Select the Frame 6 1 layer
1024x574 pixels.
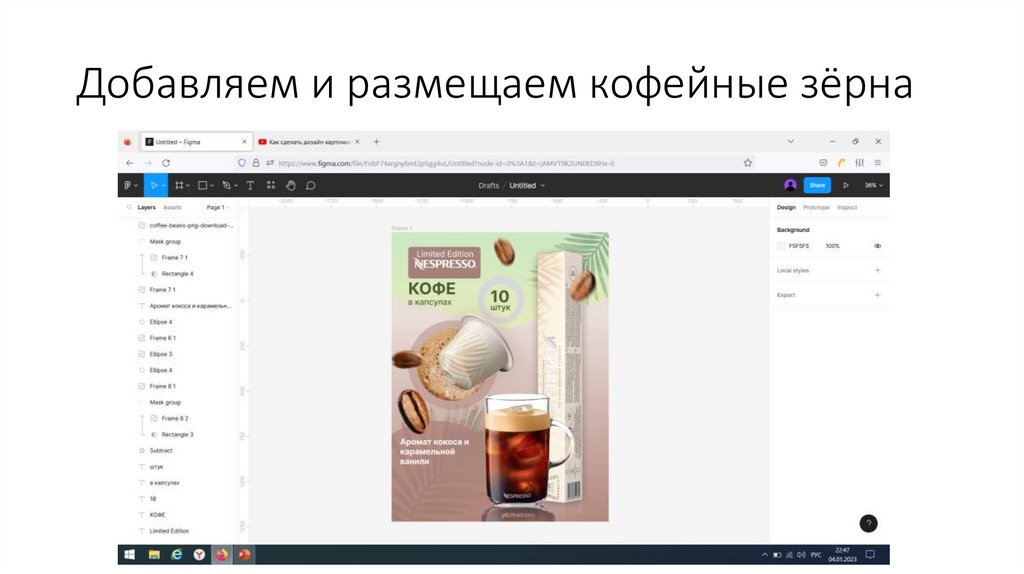pos(163,338)
